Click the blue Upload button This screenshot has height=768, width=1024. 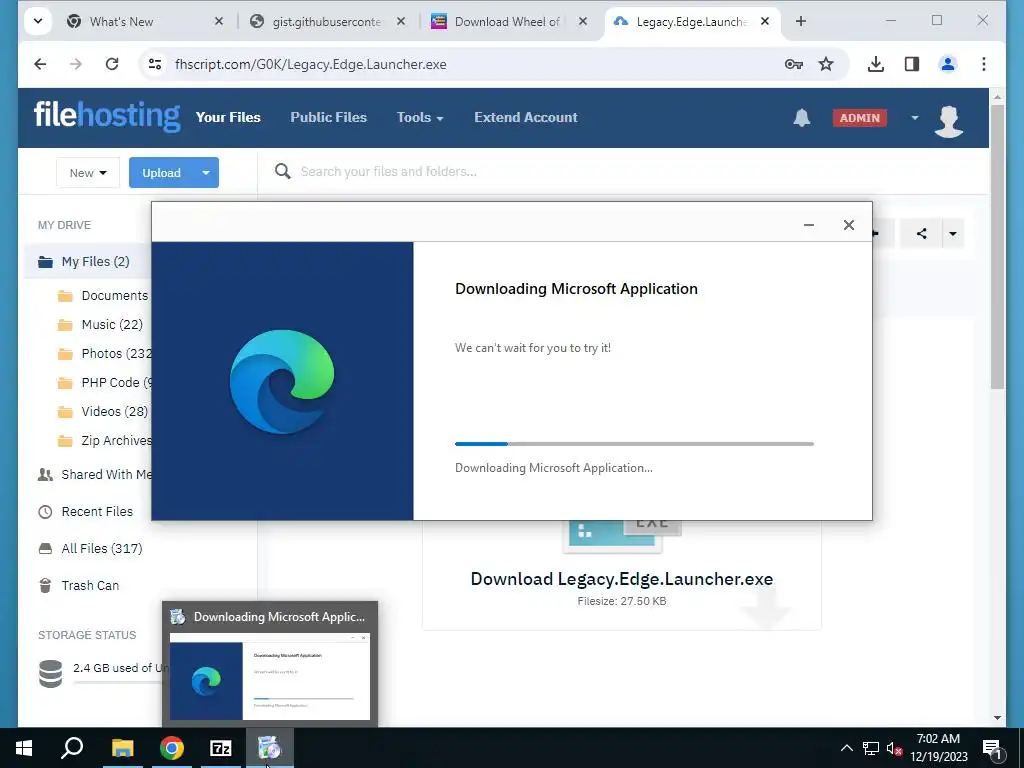click(161, 172)
